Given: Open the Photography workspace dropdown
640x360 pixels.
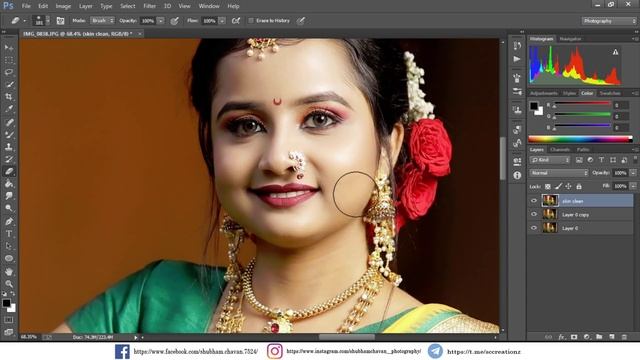Looking at the screenshot, I should [609, 21].
